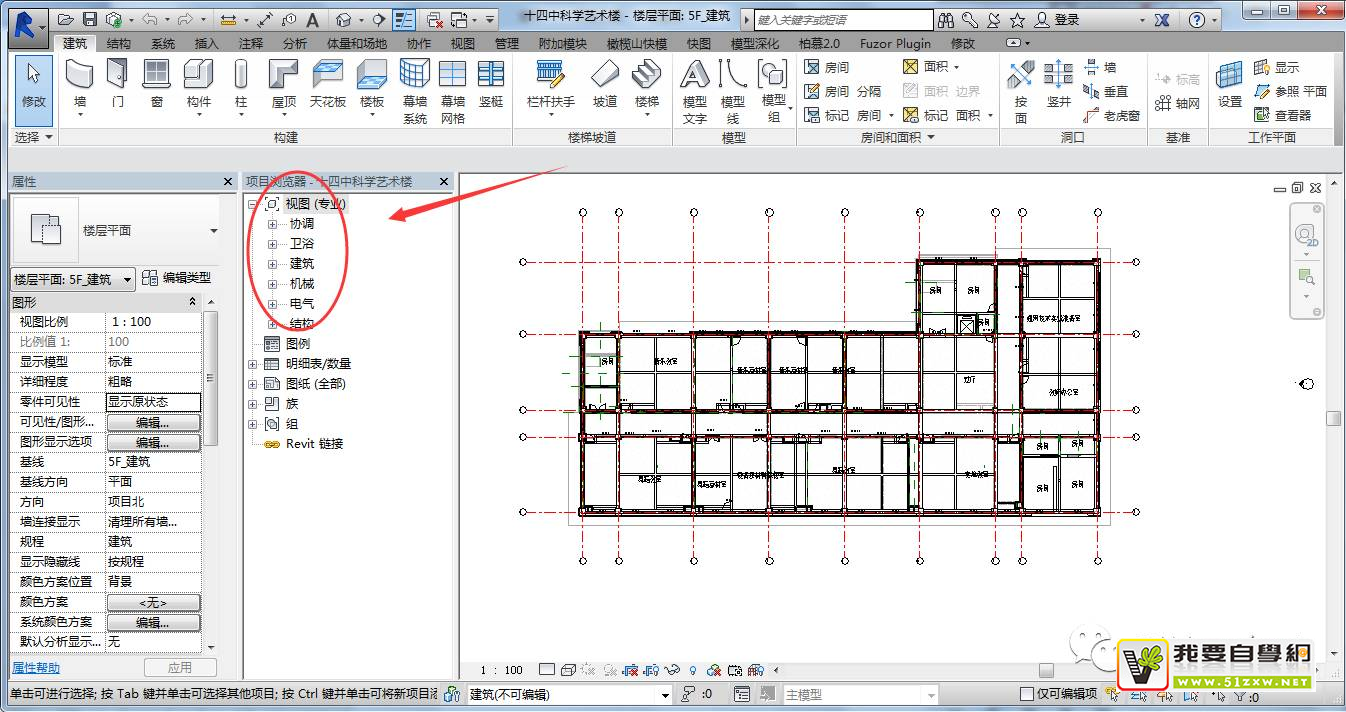
Task: Collapse the 视图 (专业) tree node
Action: pos(253,204)
